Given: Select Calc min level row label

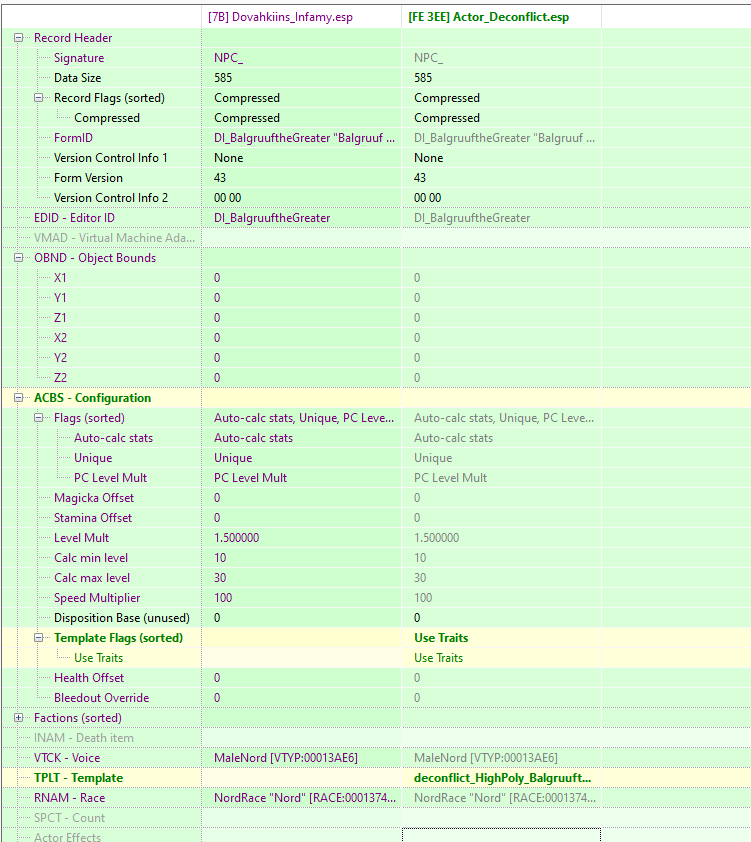Looking at the screenshot, I should click(x=91, y=558).
